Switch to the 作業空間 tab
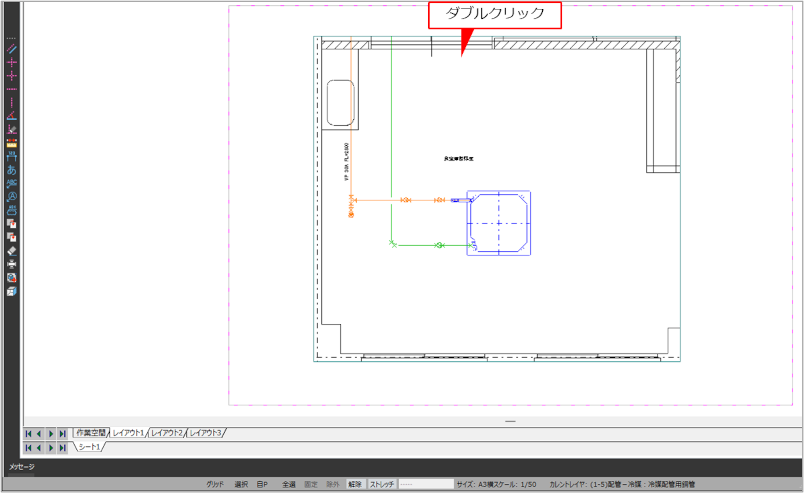Screen dimensions: 804x493 [90, 433]
